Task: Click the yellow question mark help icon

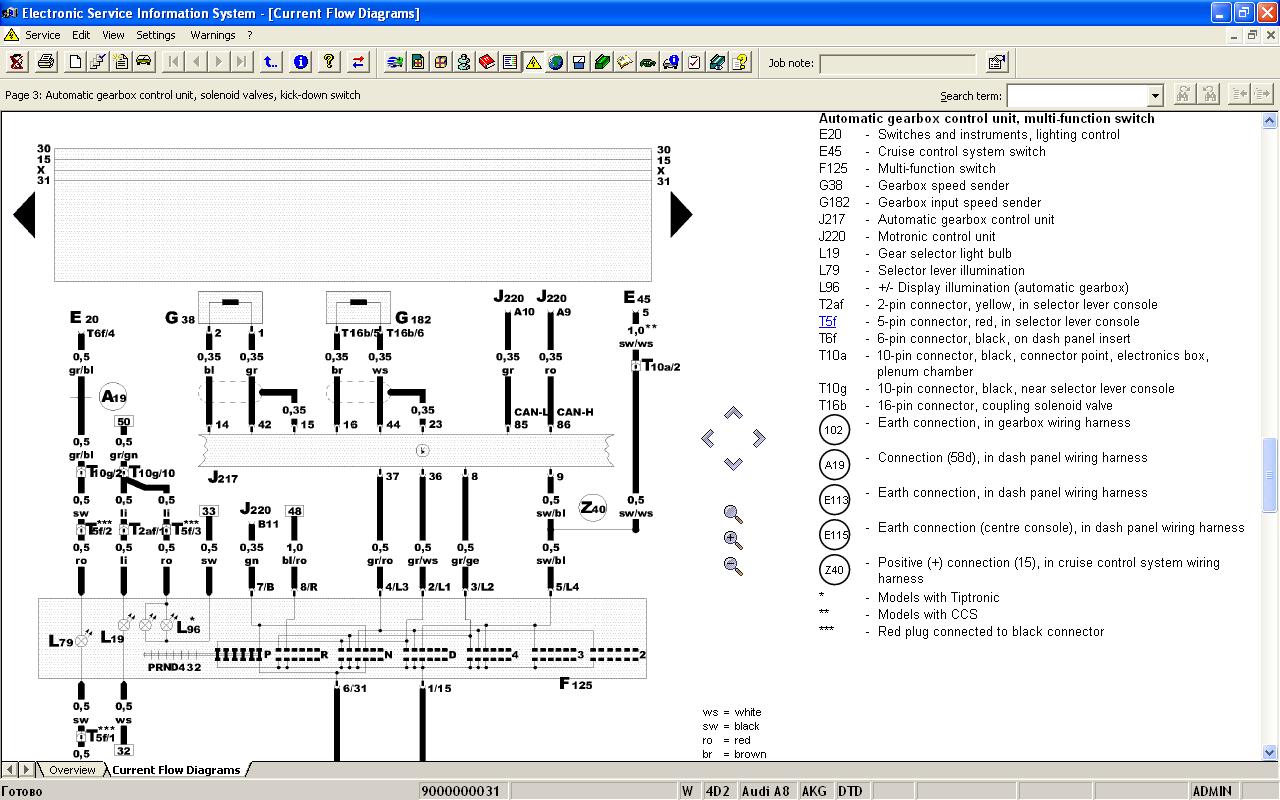Action: click(x=329, y=62)
